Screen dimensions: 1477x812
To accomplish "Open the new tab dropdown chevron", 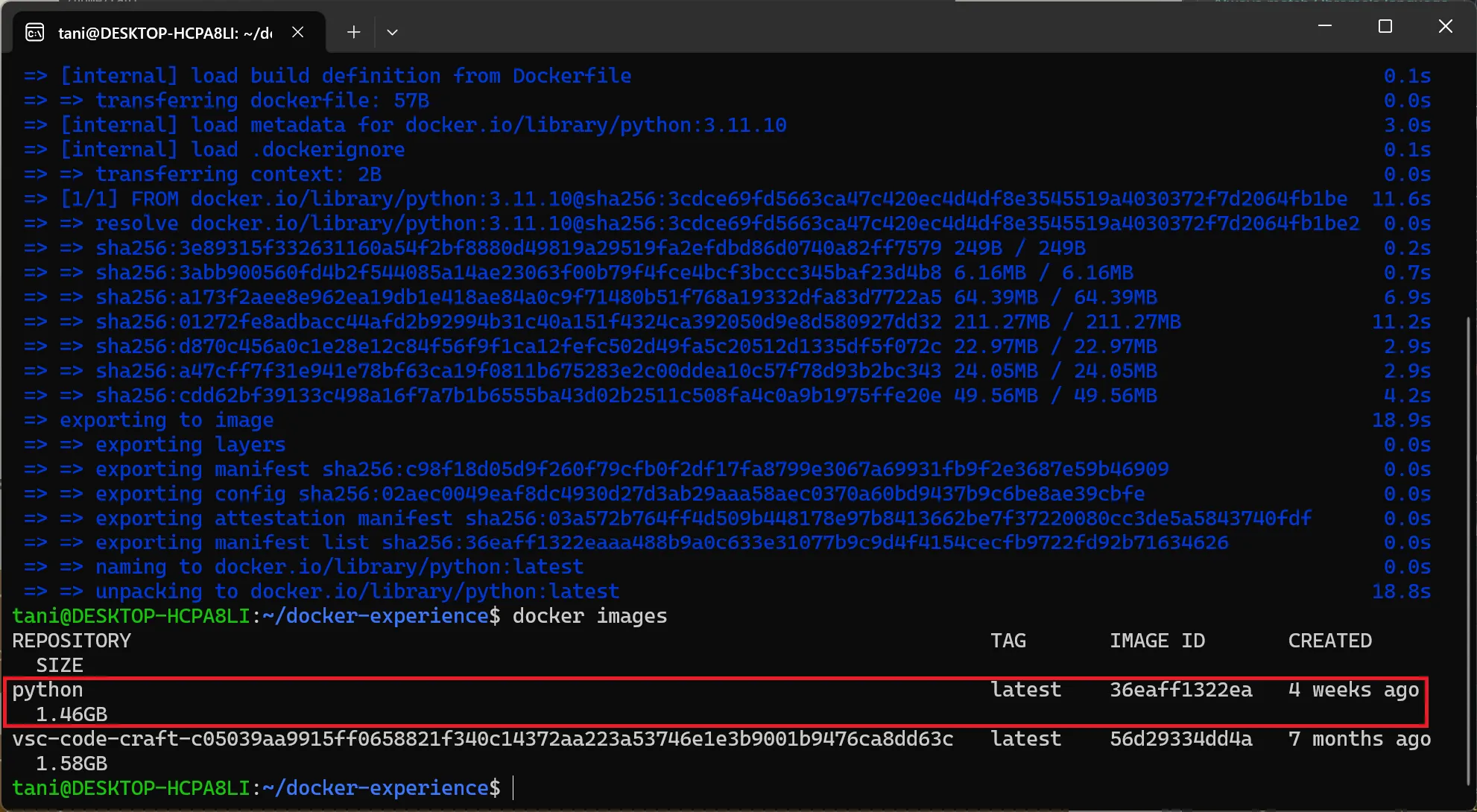I will pos(393,32).
